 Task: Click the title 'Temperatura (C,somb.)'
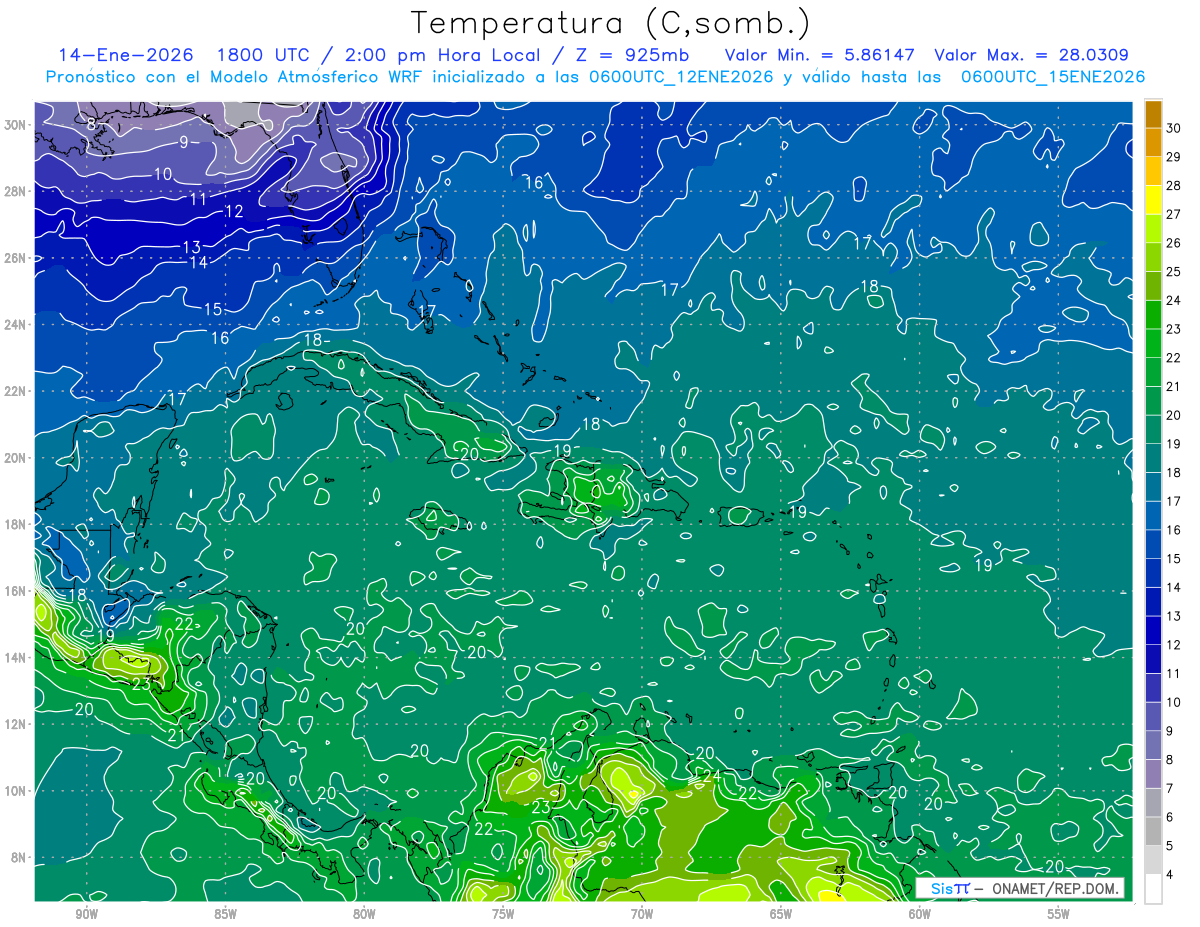pos(610,22)
